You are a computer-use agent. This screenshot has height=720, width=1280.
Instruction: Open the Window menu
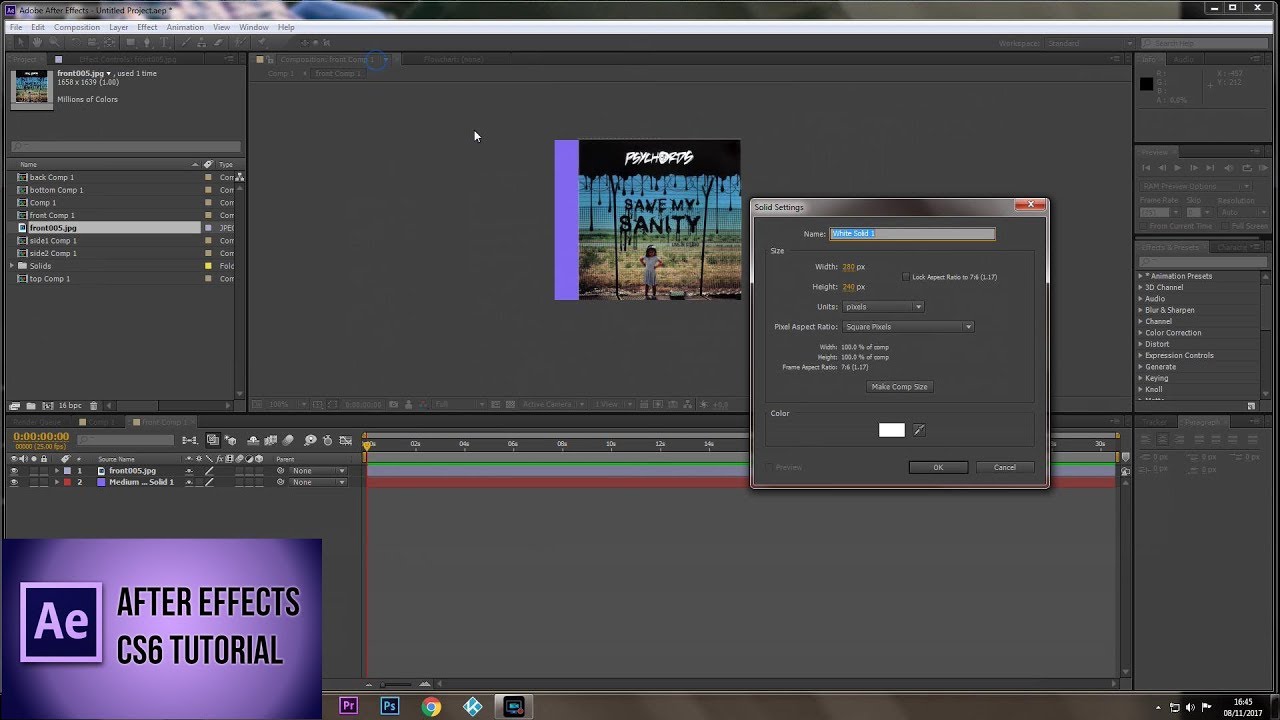click(x=253, y=27)
